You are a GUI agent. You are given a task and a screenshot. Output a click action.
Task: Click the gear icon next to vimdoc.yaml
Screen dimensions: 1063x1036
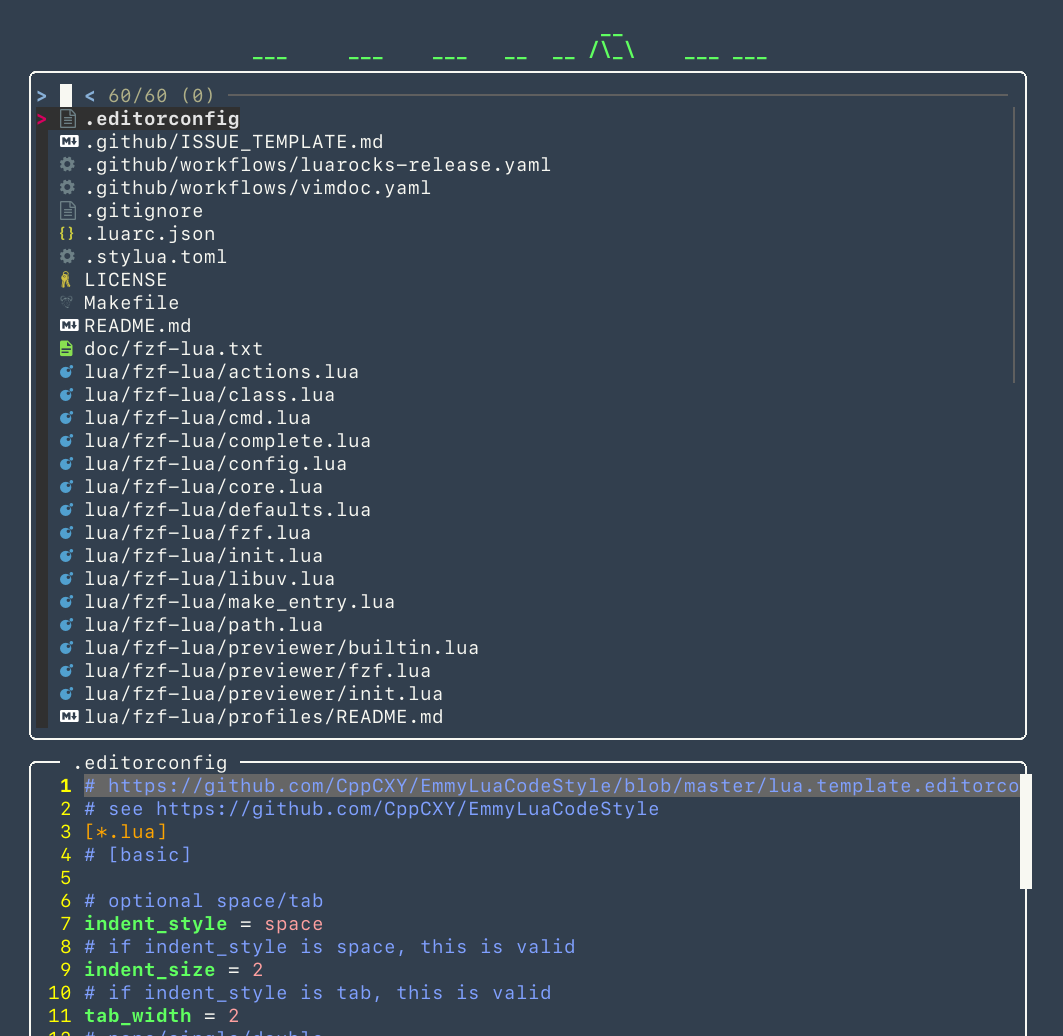point(67,187)
